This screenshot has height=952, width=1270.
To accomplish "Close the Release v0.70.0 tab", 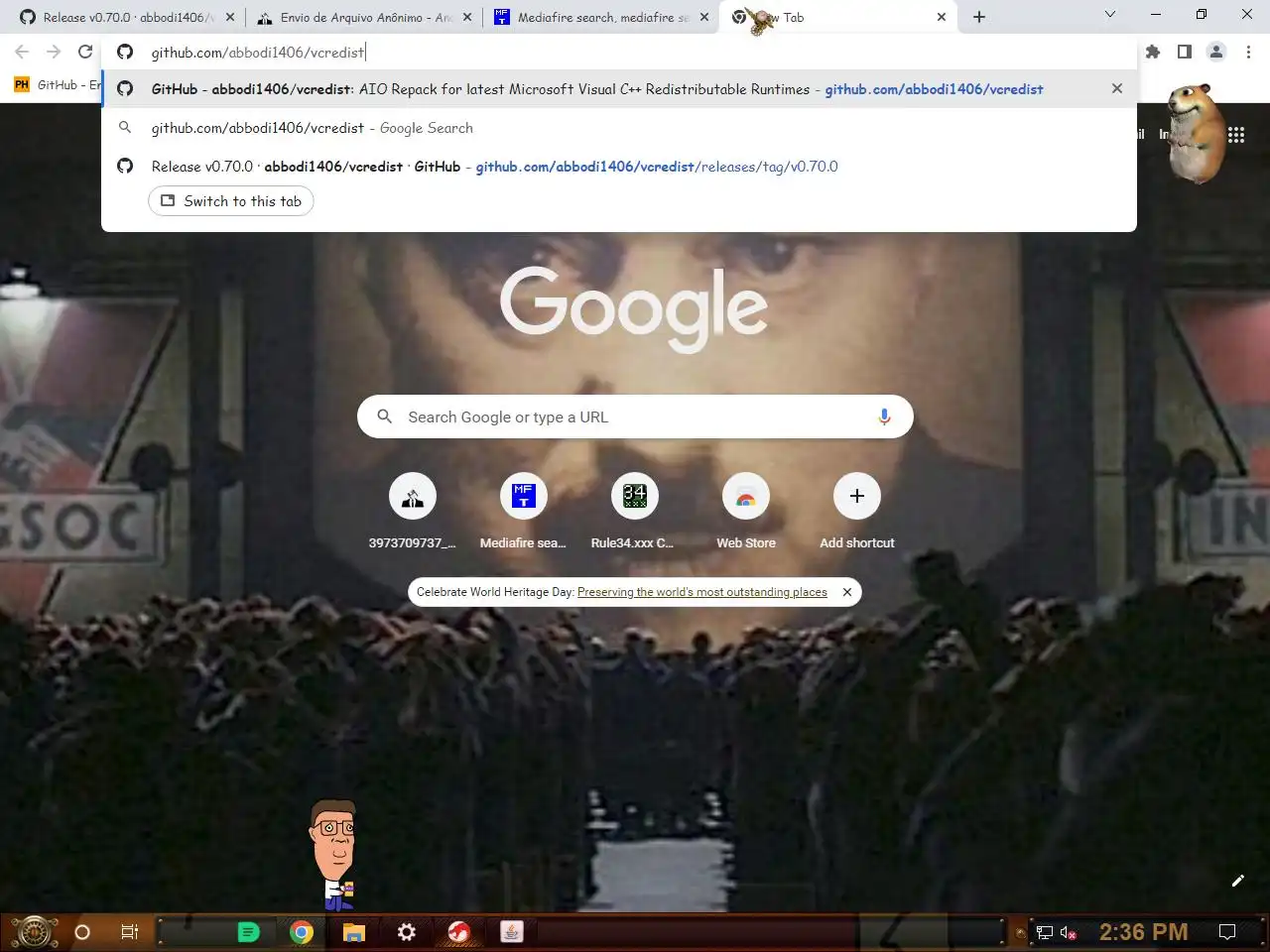I will 230,17.
